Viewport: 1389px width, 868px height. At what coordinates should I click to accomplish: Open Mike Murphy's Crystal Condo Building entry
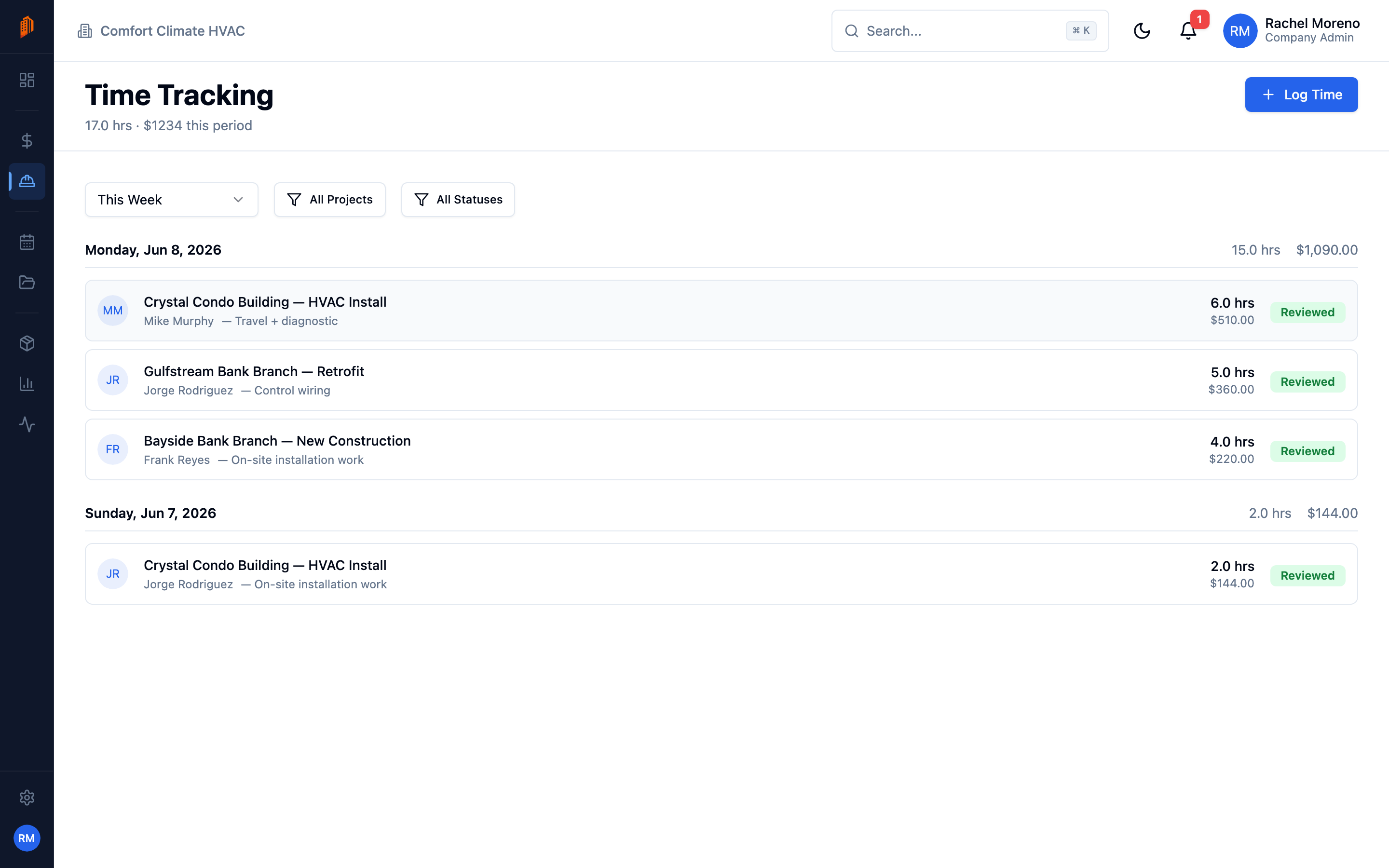[722, 311]
